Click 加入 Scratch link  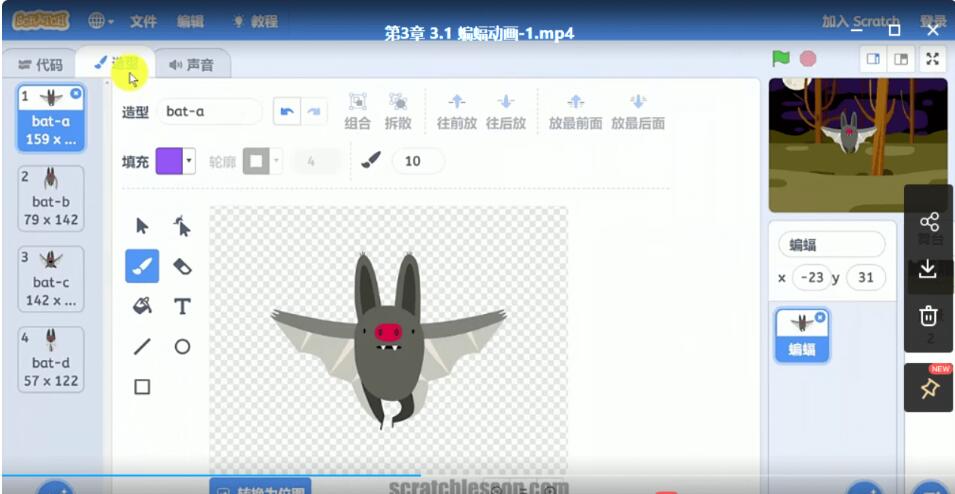click(860, 22)
